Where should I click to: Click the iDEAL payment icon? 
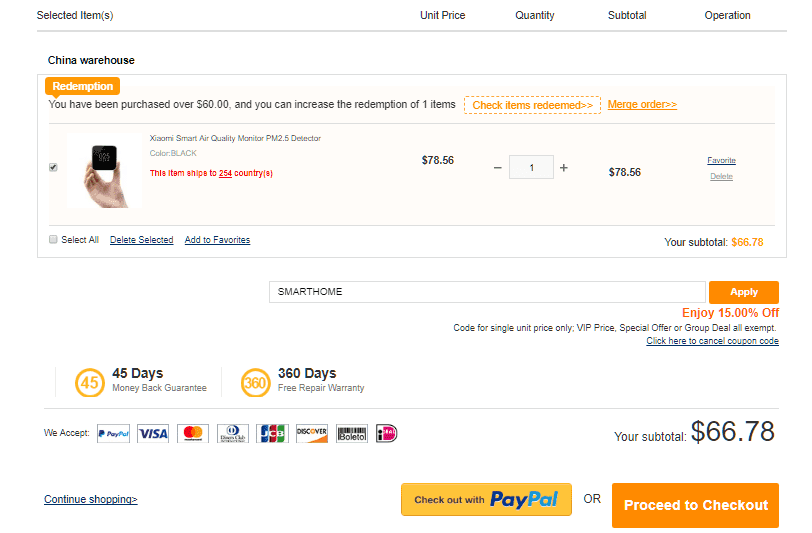point(387,433)
